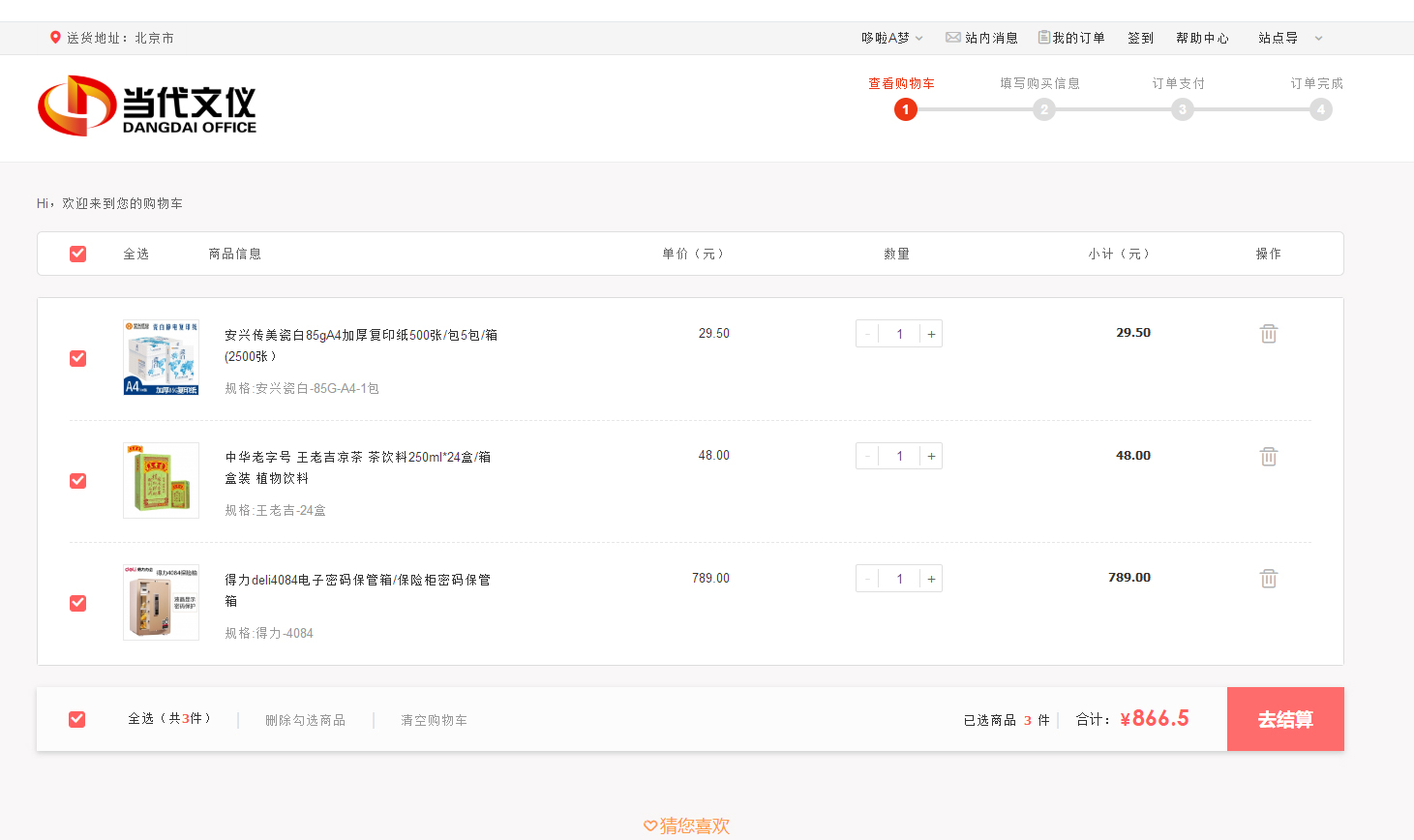Uncheck the 得力deli4084 safe checkbox
The width and height of the screenshot is (1414, 840).
[x=78, y=603]
